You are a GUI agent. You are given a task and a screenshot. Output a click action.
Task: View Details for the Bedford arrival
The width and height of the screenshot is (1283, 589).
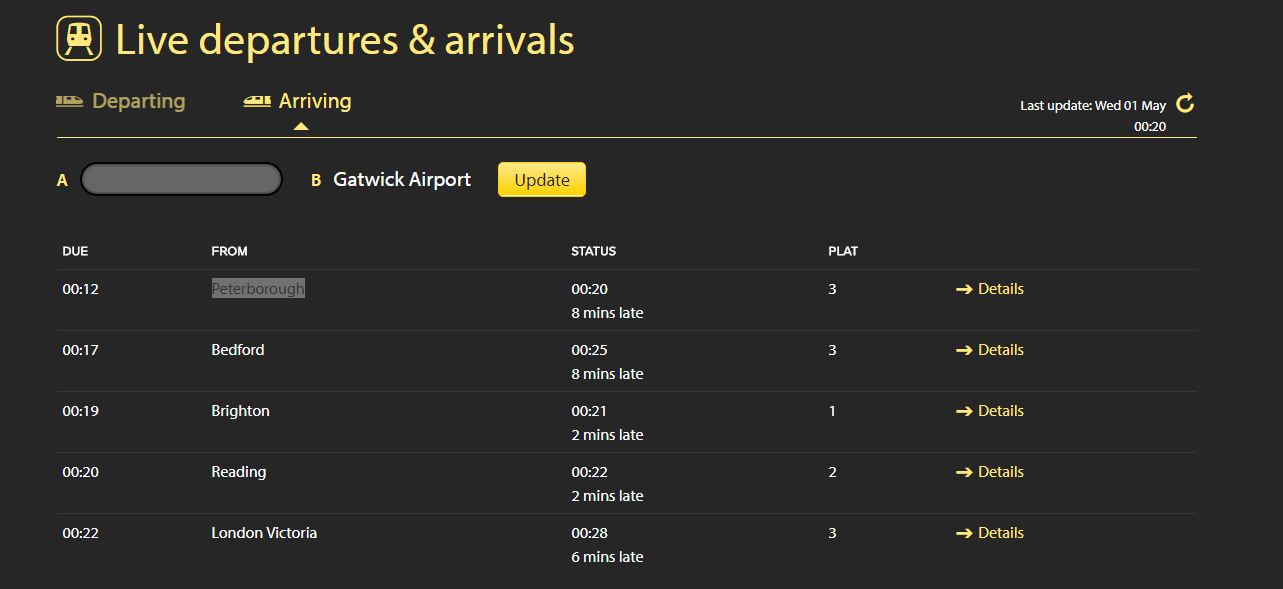tap(1000, 350)
